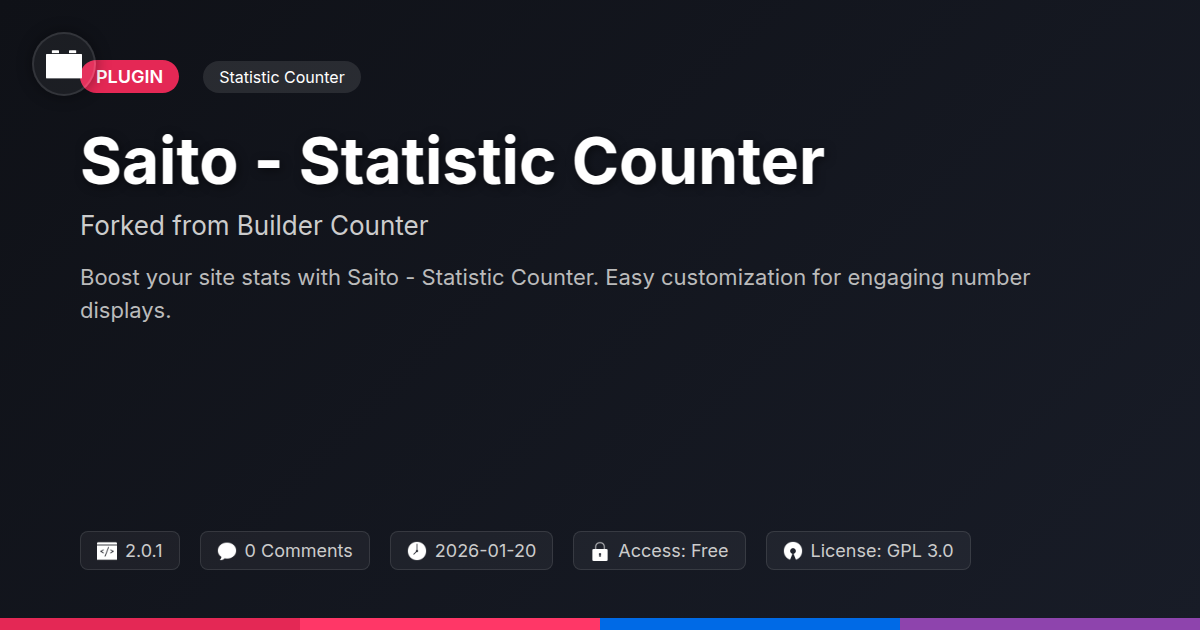The width and height of the screenshot is (1200, 630).
Task: Click the purple segment of bottom color bar
Action: tap(1050, 624)
